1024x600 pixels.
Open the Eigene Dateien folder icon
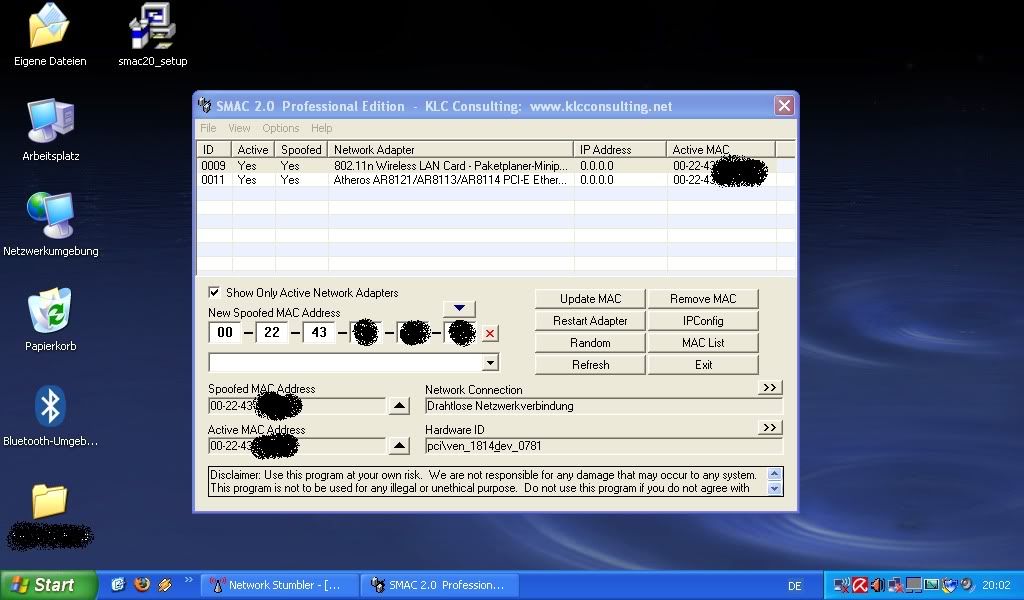49,28
